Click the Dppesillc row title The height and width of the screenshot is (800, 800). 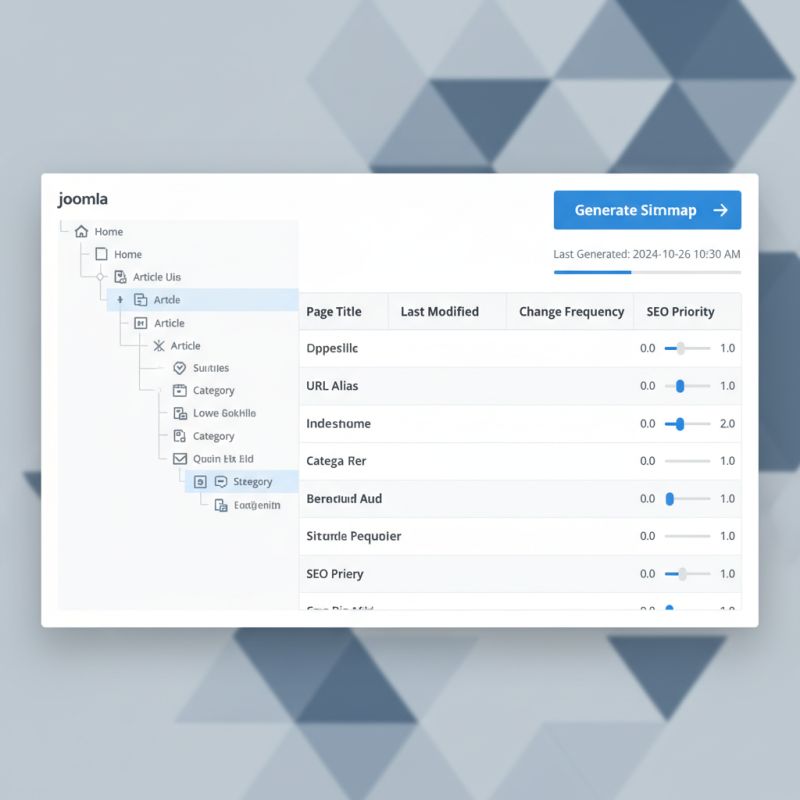point(332,348)
